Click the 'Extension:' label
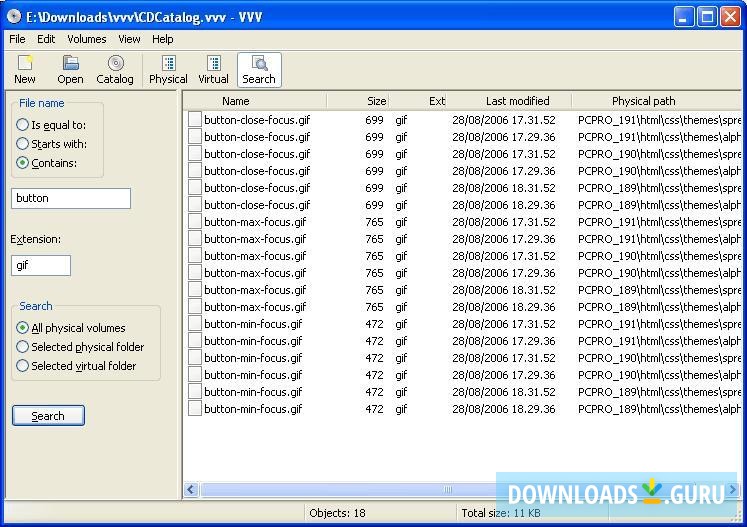The image size is (747, 527). pos(36,239)
